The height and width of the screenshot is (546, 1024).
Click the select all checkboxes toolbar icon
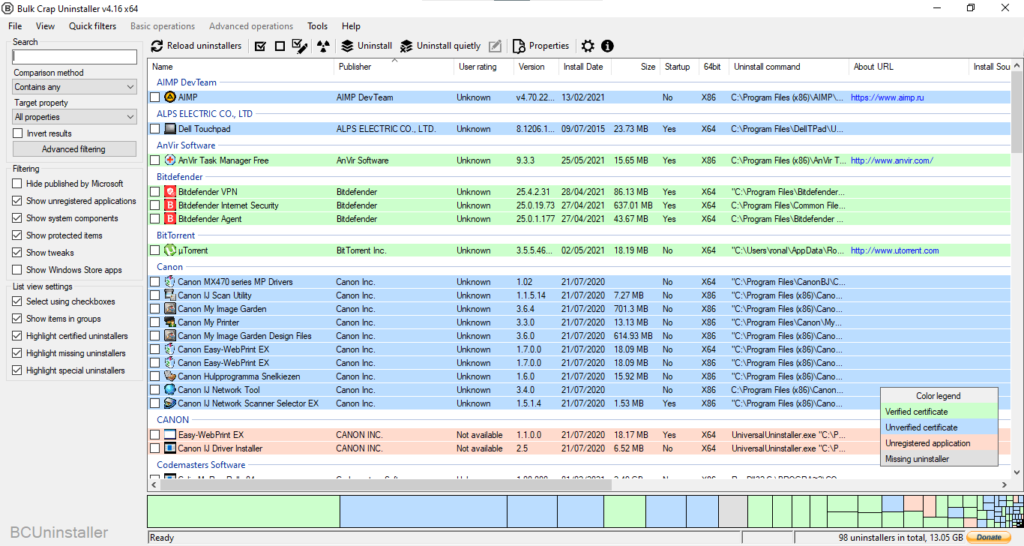(260, 46)
